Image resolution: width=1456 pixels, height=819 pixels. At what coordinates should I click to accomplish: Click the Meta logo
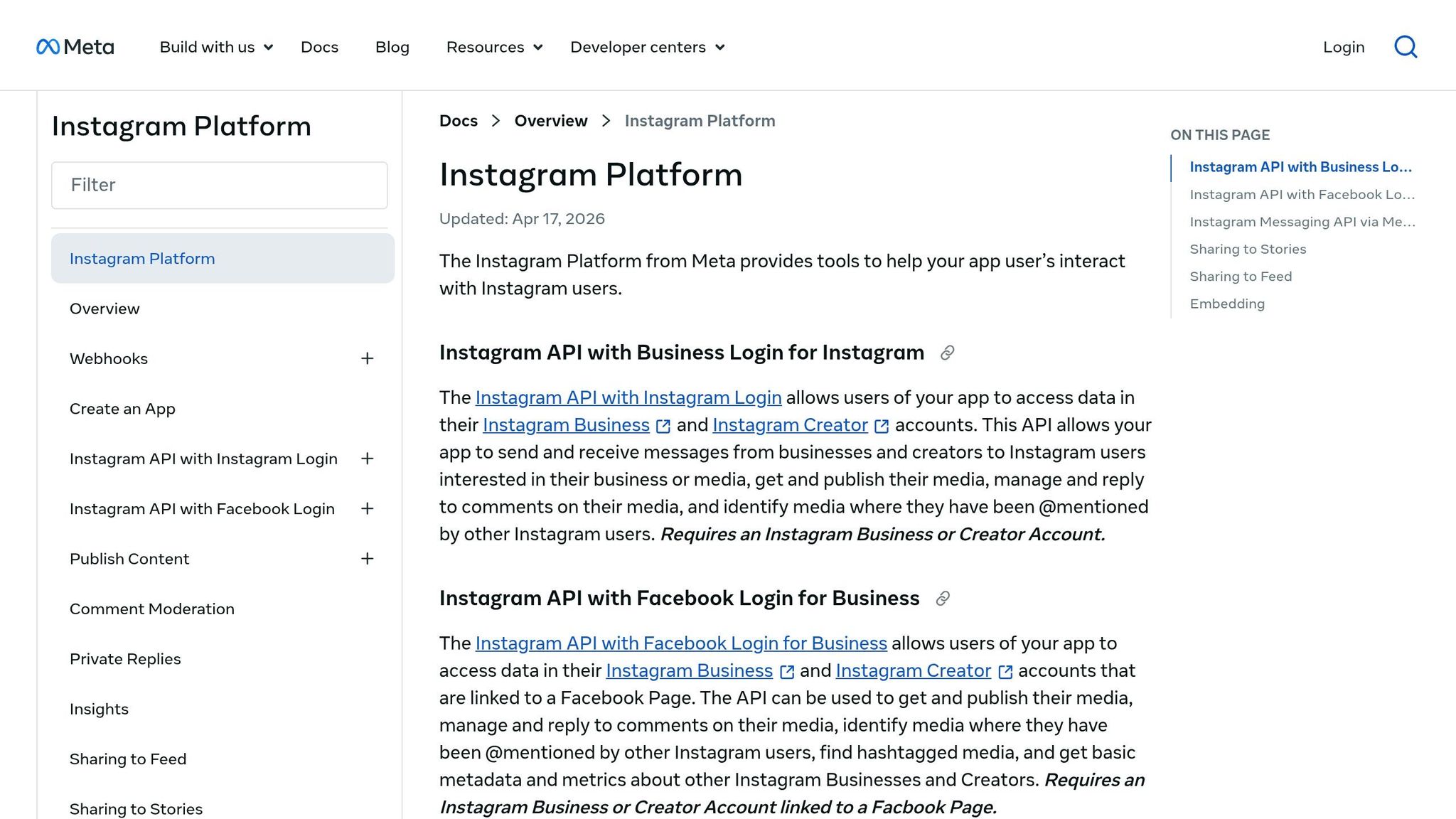coord(75,47)
